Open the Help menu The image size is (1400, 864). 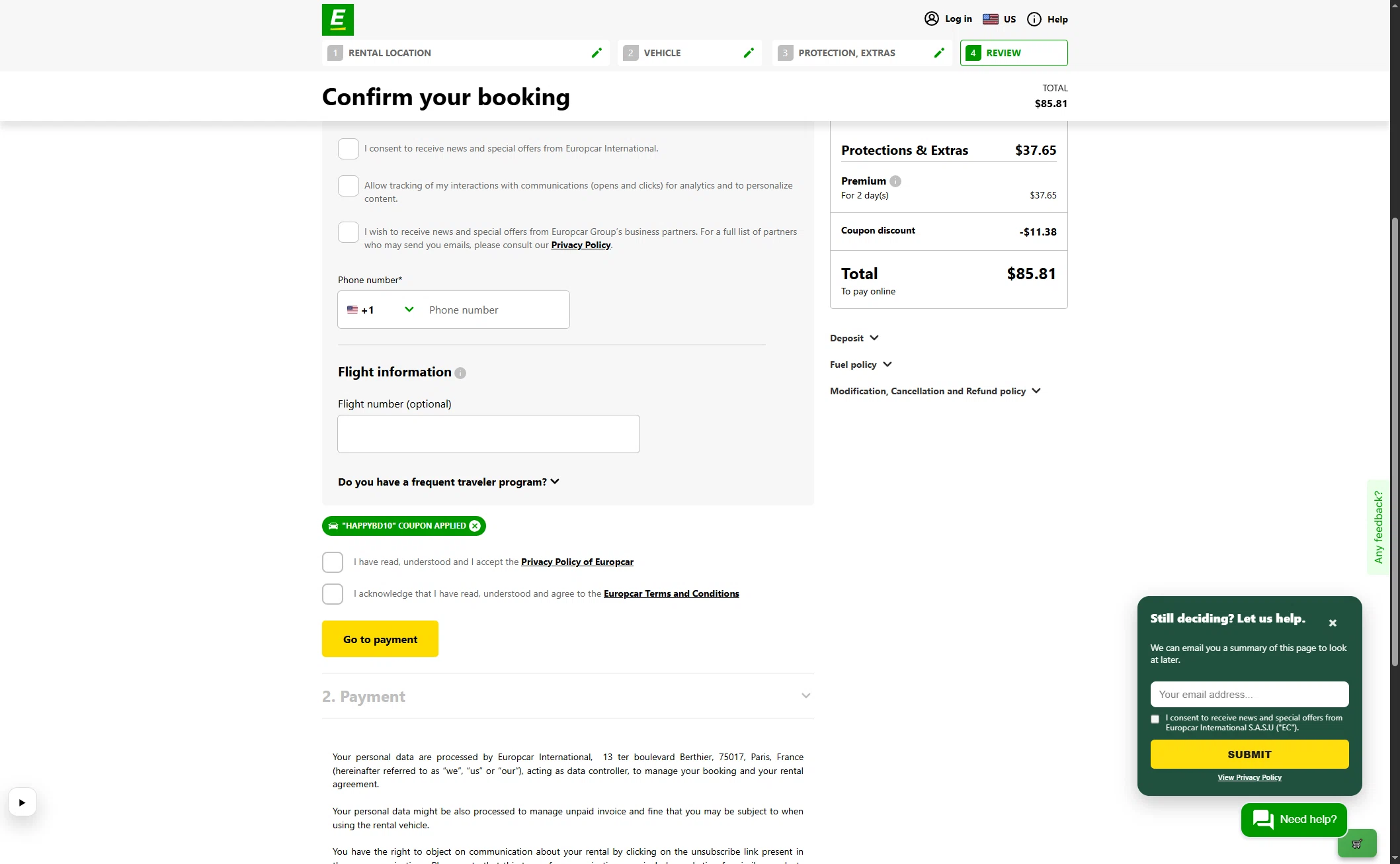[1048, 19]
